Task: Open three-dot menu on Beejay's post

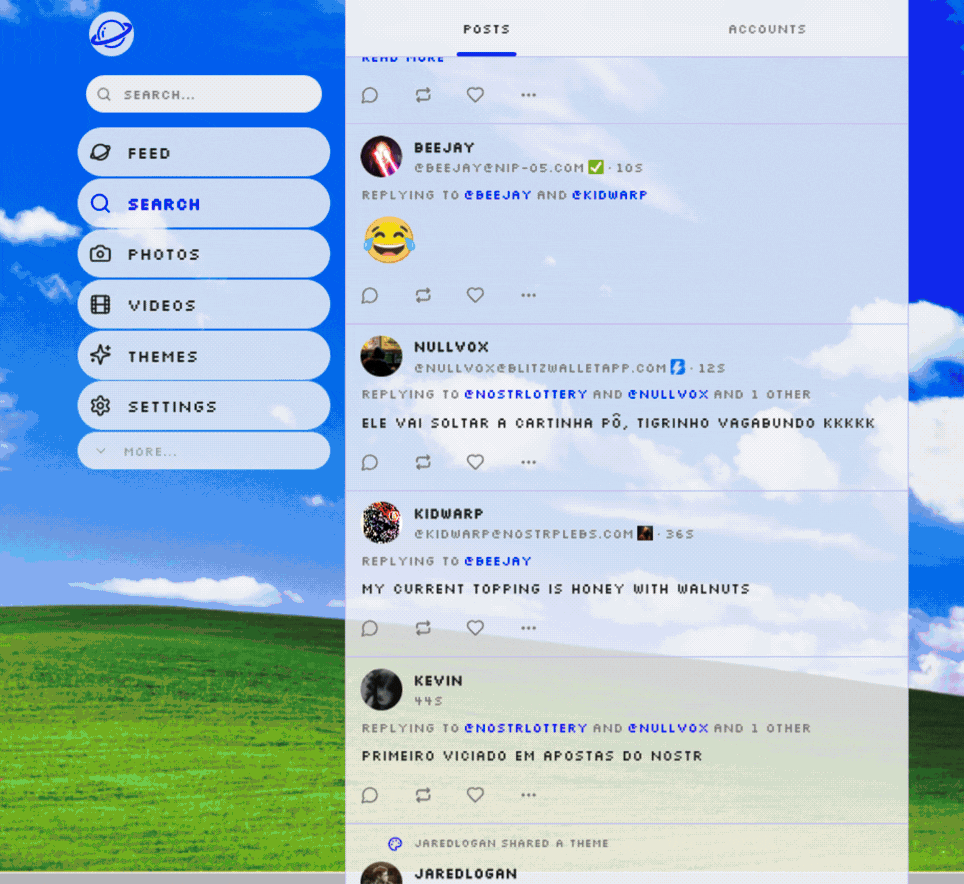Action: click(x=528, y=295)
